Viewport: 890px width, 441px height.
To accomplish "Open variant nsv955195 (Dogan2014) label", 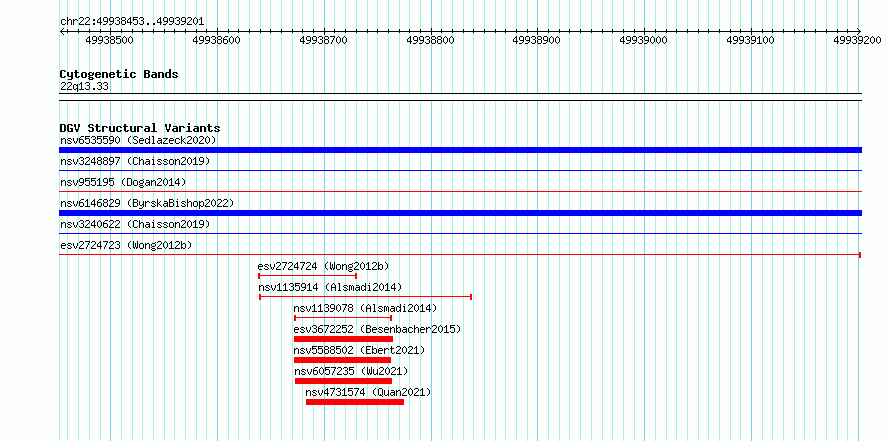I will tap(123, 182).
